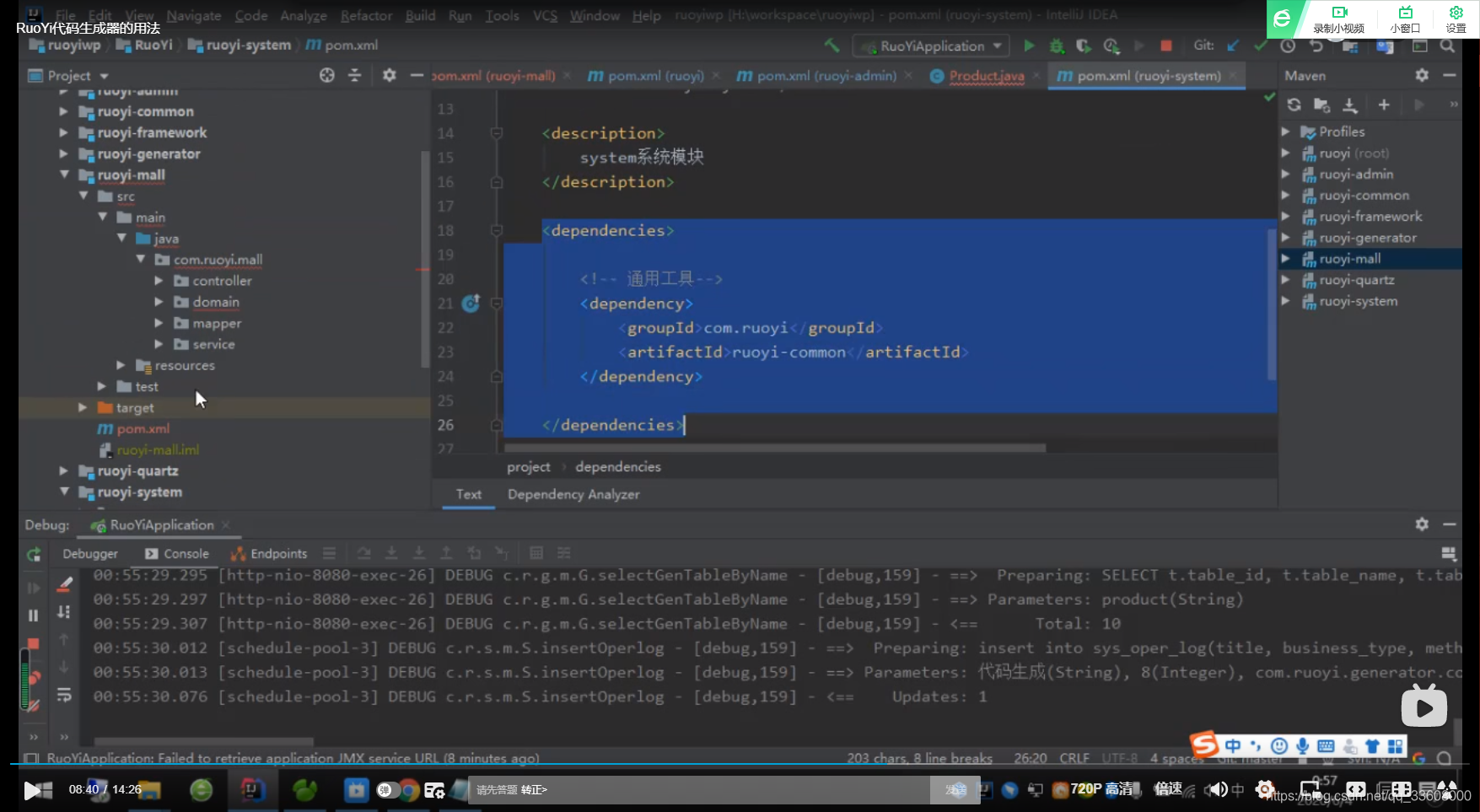1480x812 pixels.
Task: Open the 录制小视频 record video button
Action: [1338, 19]
